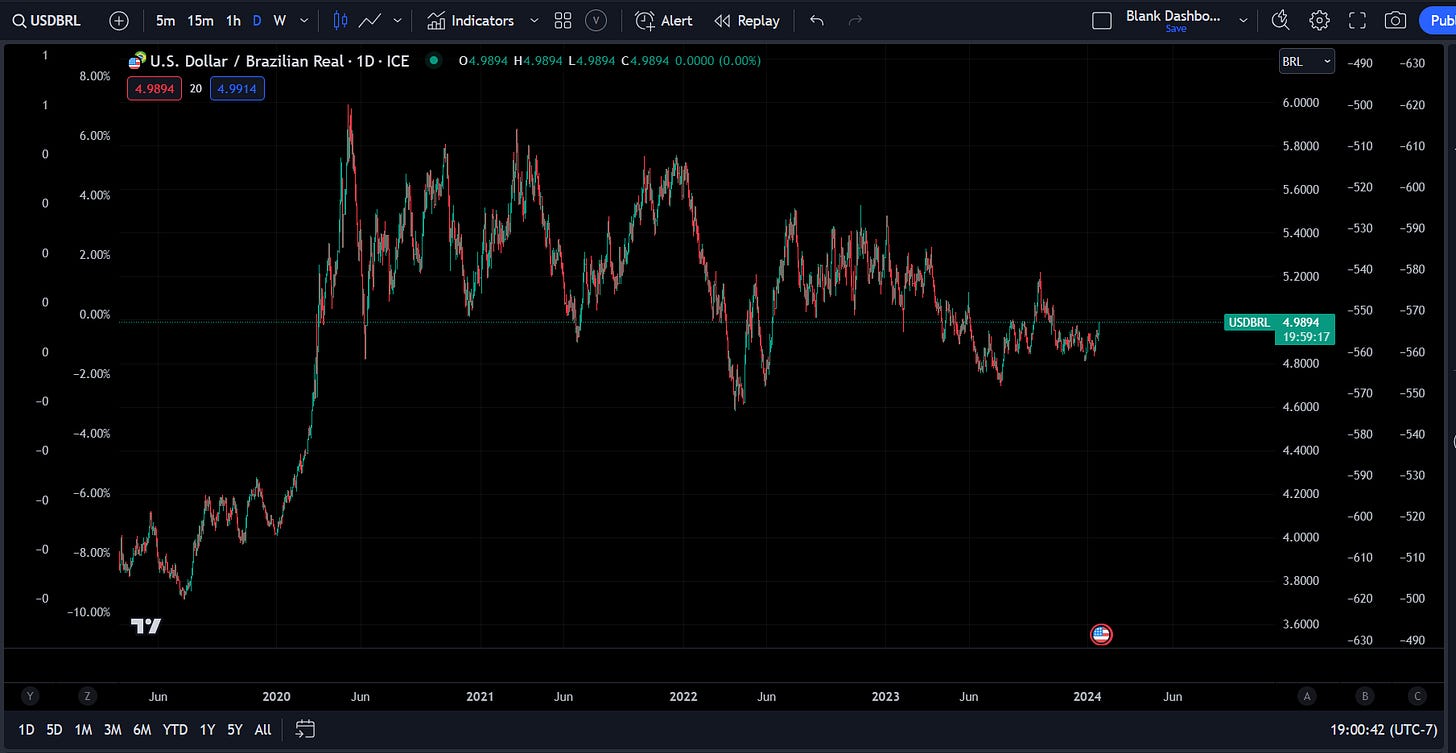Set date range to 1Y
This screenshot has width=1456, height=753.
(207, 730)
